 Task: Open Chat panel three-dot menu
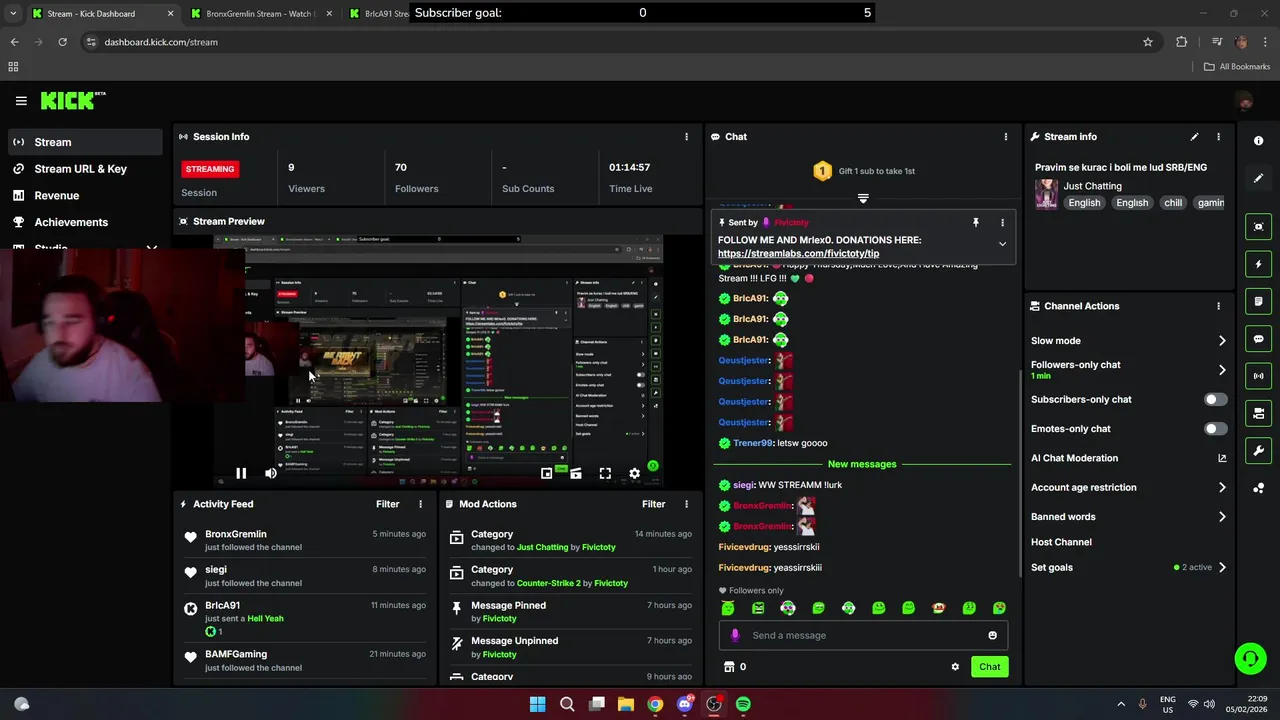(1006, 137)
